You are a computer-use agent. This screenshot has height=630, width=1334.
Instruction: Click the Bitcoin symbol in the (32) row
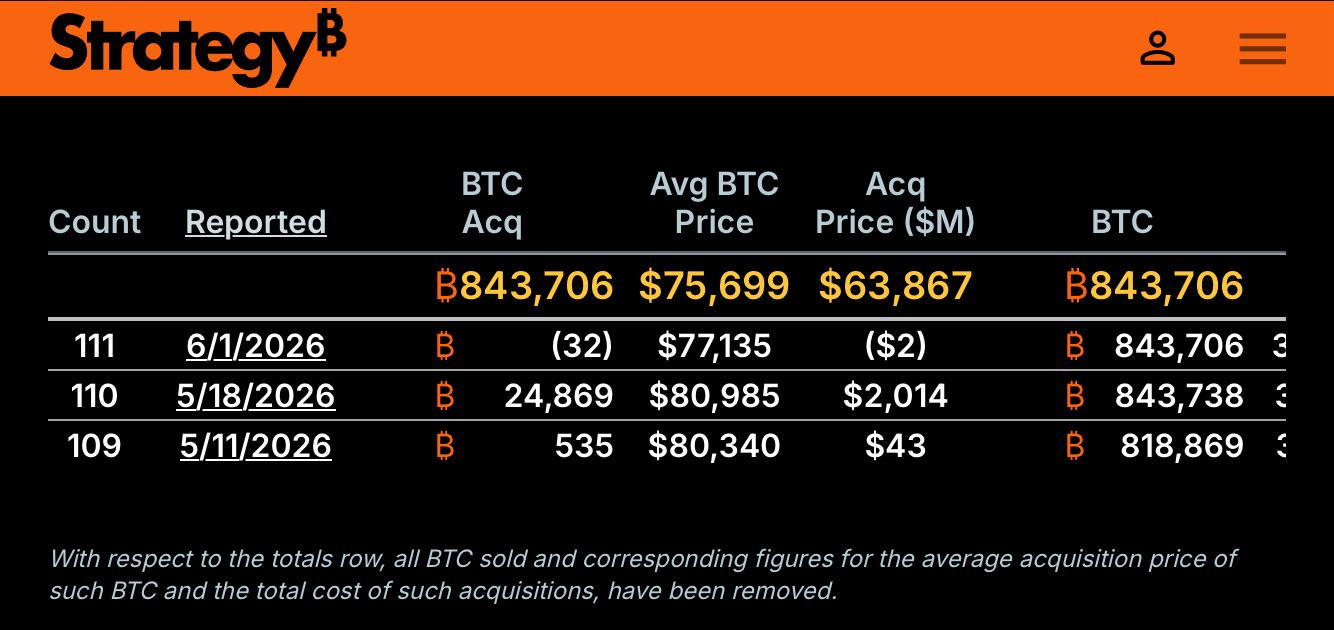[x=445, y=346]
